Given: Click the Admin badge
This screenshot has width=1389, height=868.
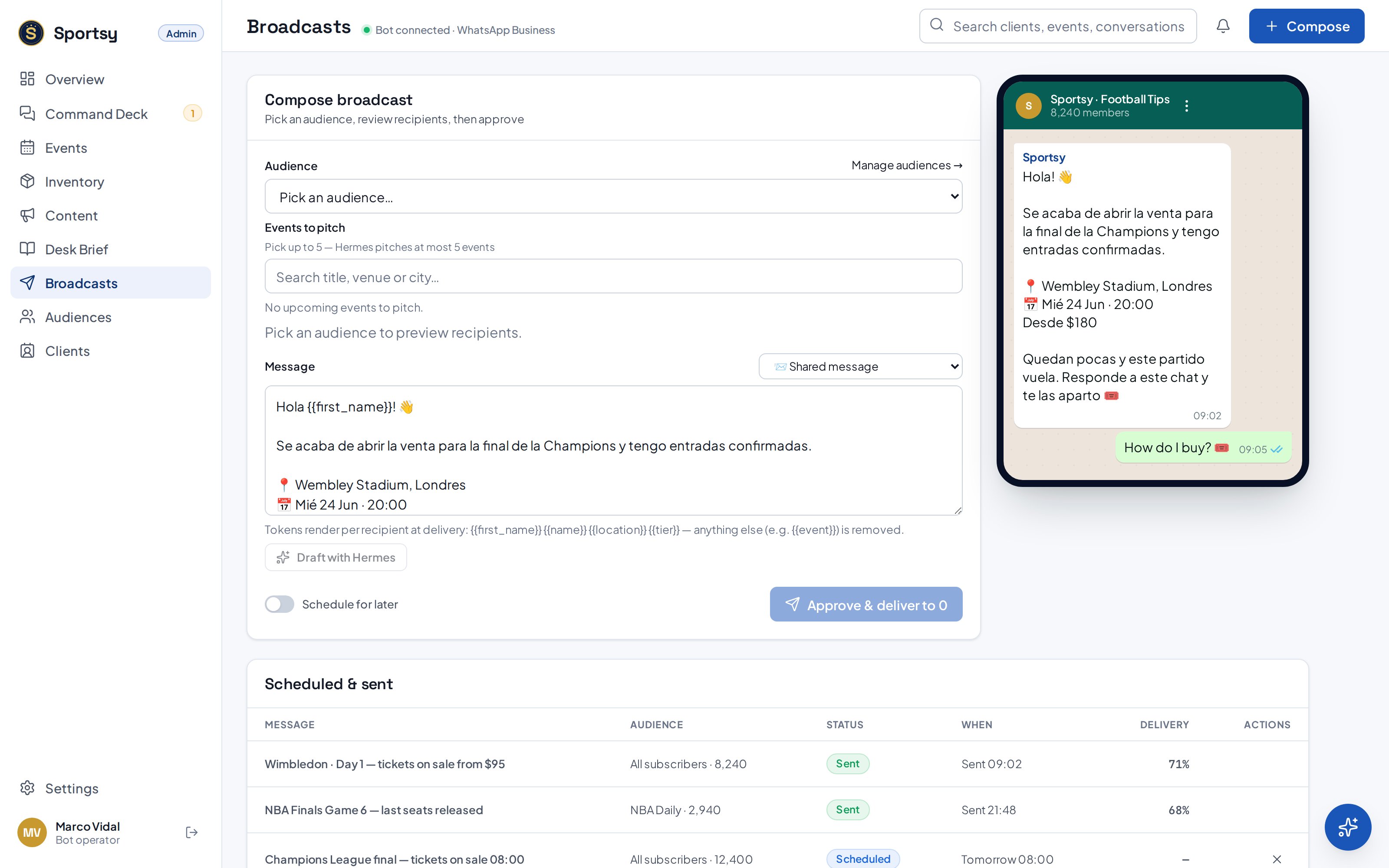Looking at the screenshot, I should point(181,33).
